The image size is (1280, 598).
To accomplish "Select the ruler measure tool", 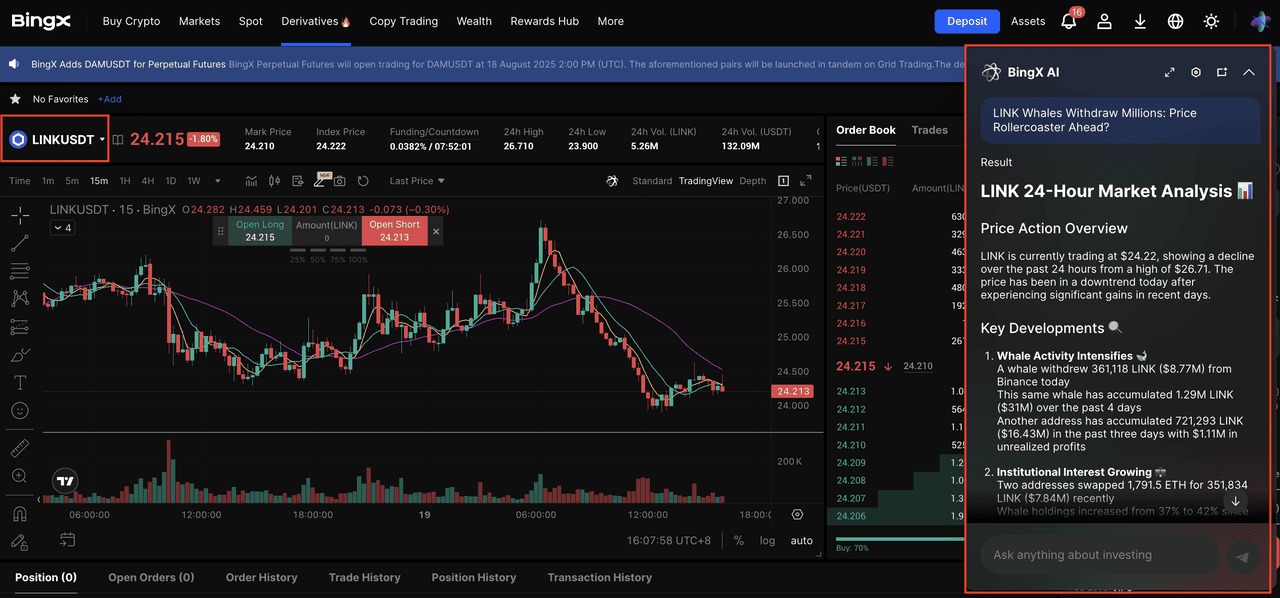I will tap(20, 448).
